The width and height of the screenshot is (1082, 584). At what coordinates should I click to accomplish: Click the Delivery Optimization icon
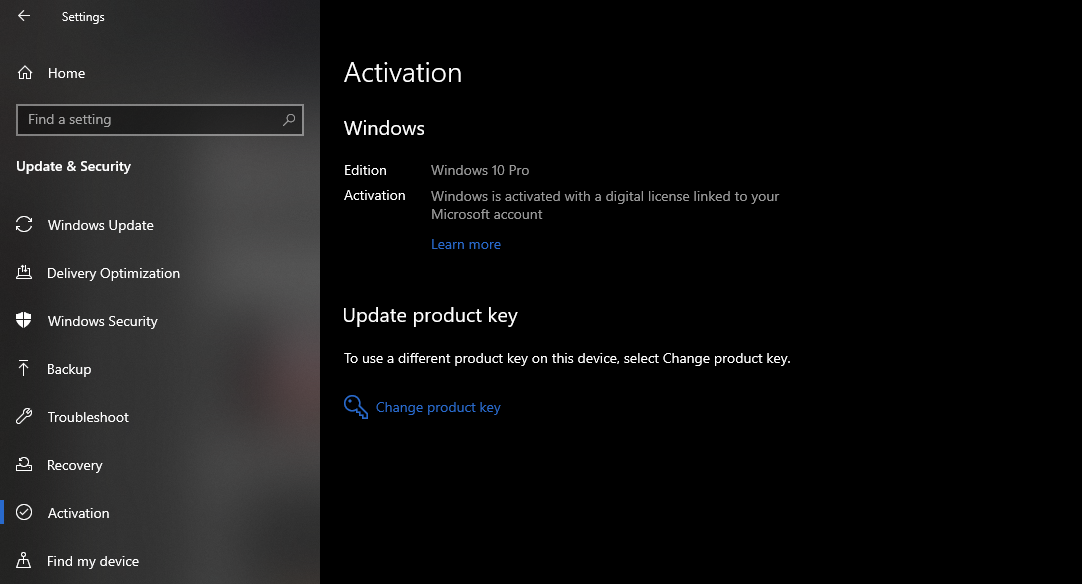click(24, 272)
